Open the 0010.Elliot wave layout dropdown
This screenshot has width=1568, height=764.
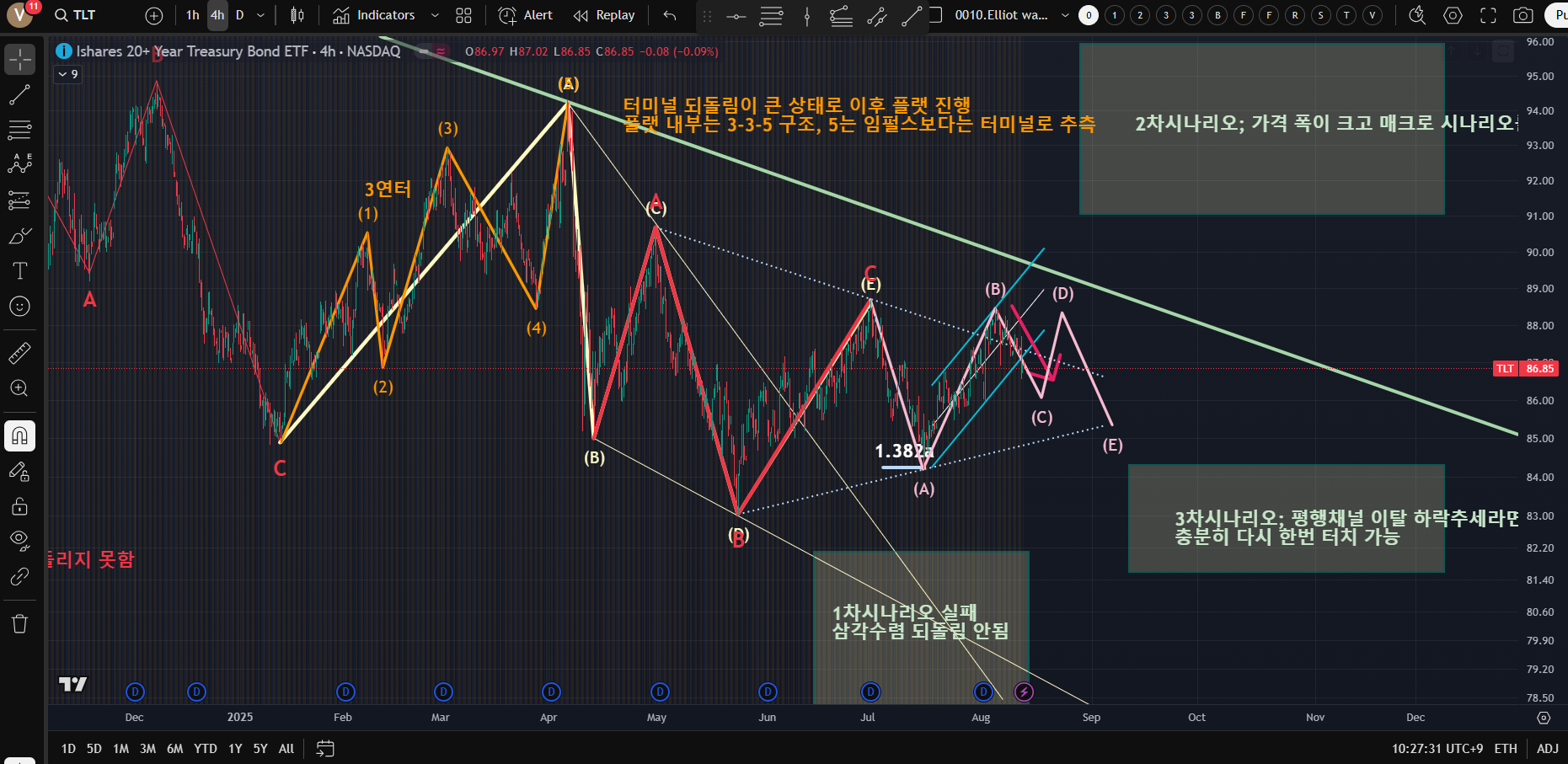point(1065,15)
